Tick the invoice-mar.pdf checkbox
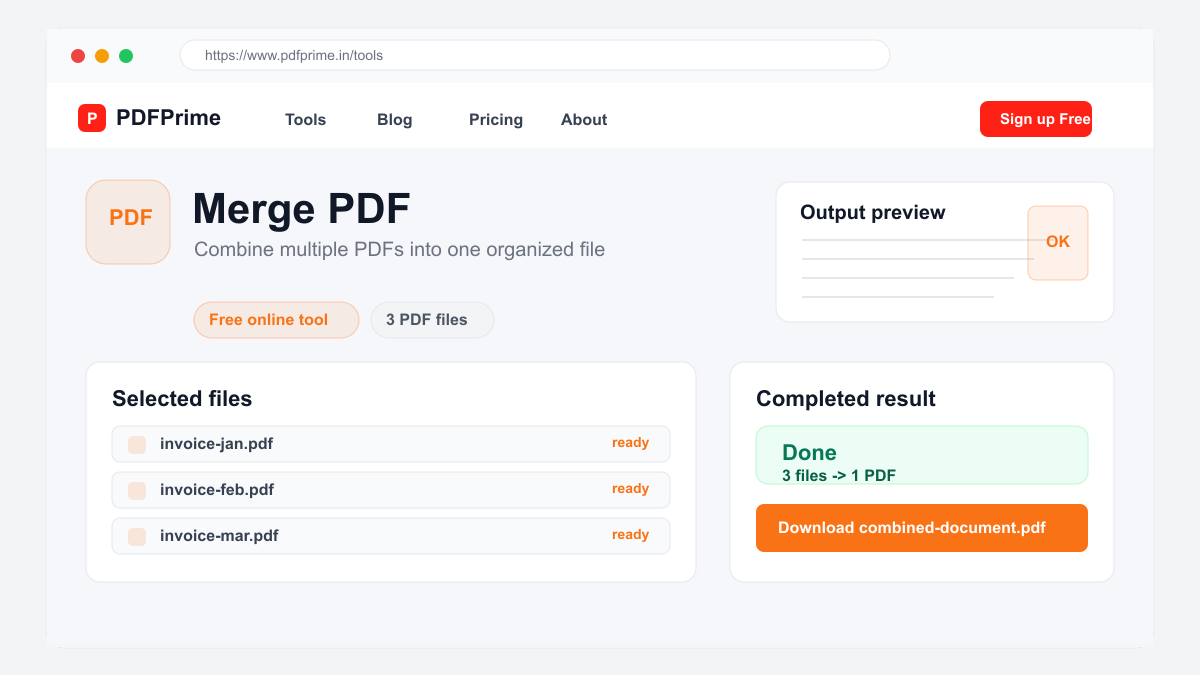This screenshot has width=1200, height=675. pyautogui.click(x=137, y=537)
